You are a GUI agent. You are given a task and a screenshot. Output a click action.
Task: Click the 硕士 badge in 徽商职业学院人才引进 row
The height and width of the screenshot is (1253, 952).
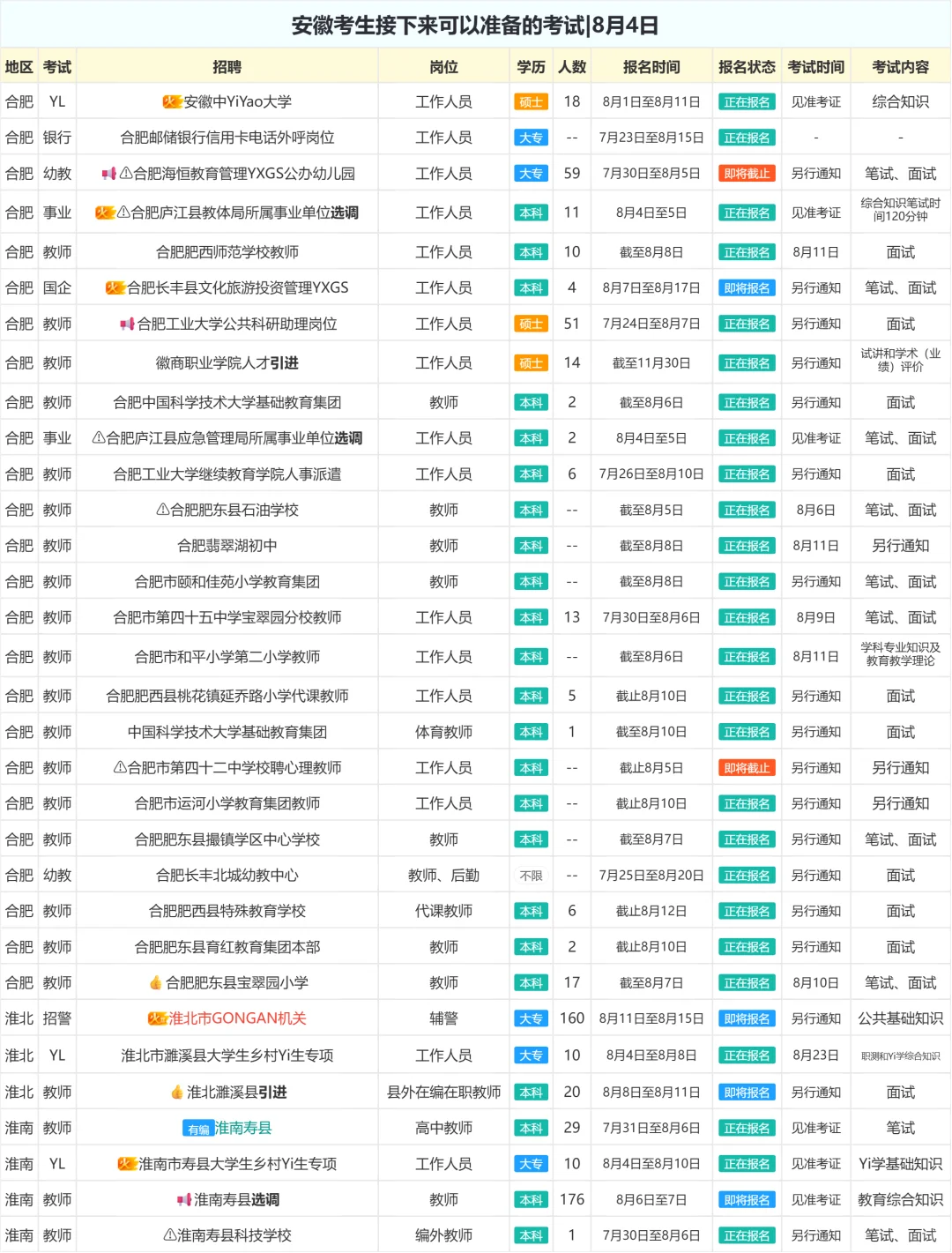(532, 363)
